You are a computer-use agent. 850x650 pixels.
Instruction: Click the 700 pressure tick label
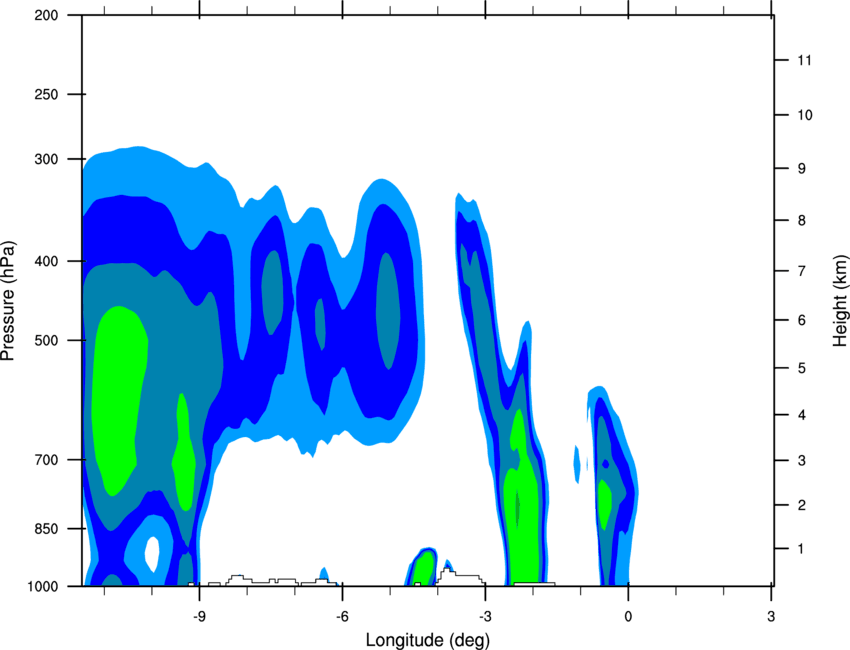coord(46,460)
